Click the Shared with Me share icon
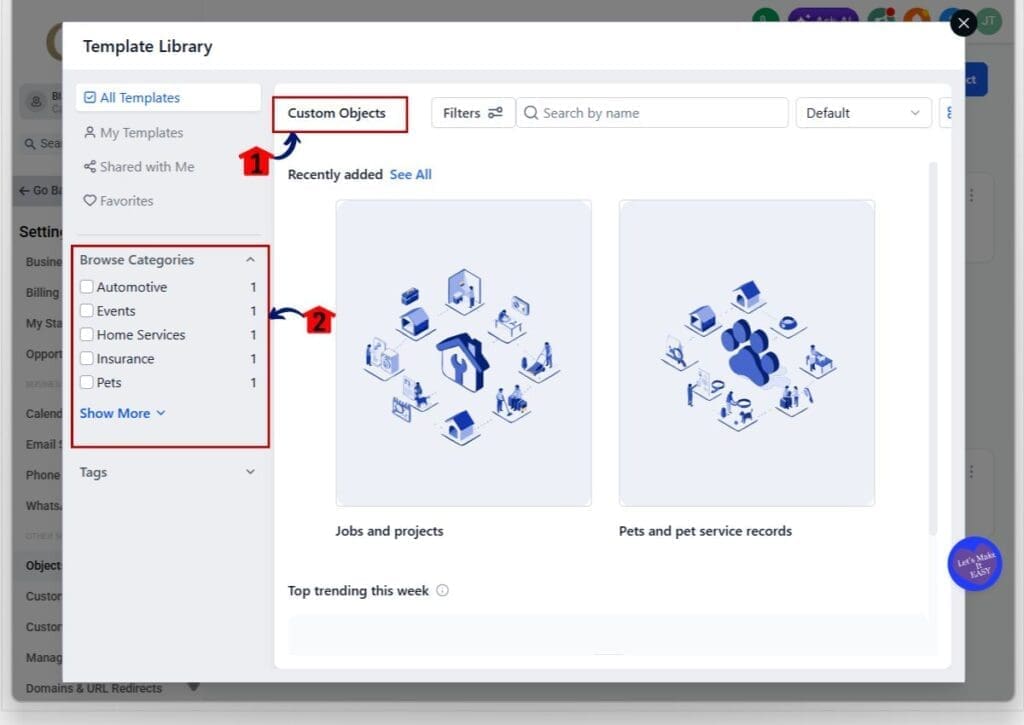The width and height of the screenshot is (1024, 725). (x=89, y=167)
